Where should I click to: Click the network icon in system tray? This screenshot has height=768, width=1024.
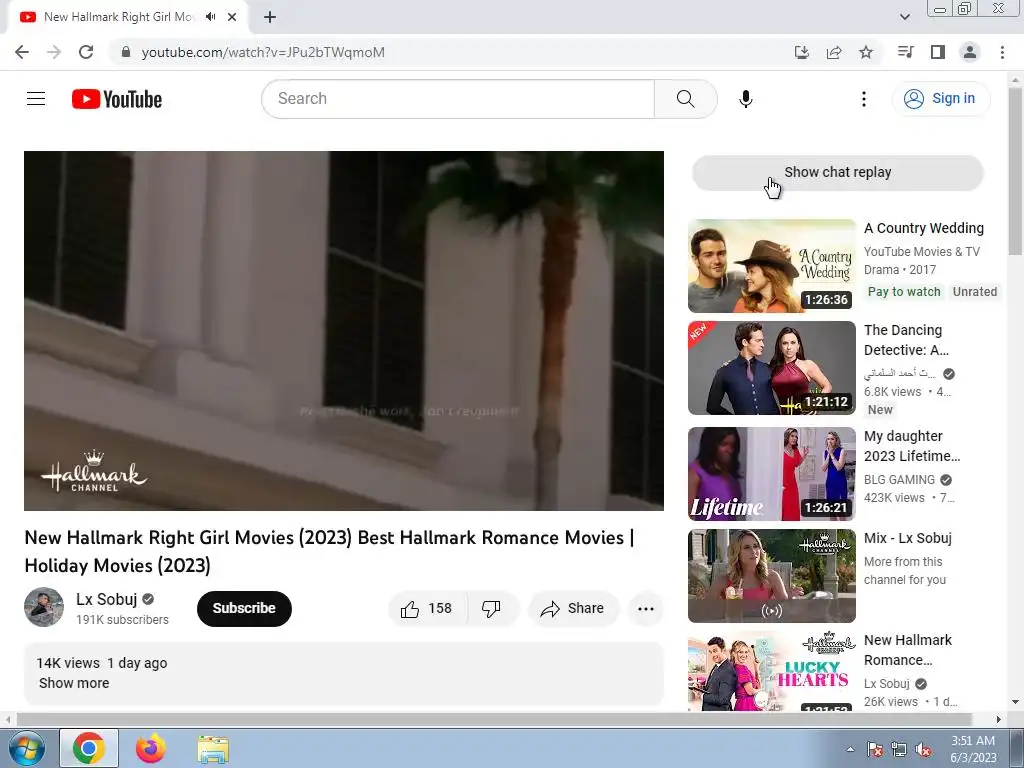[899, 749]
